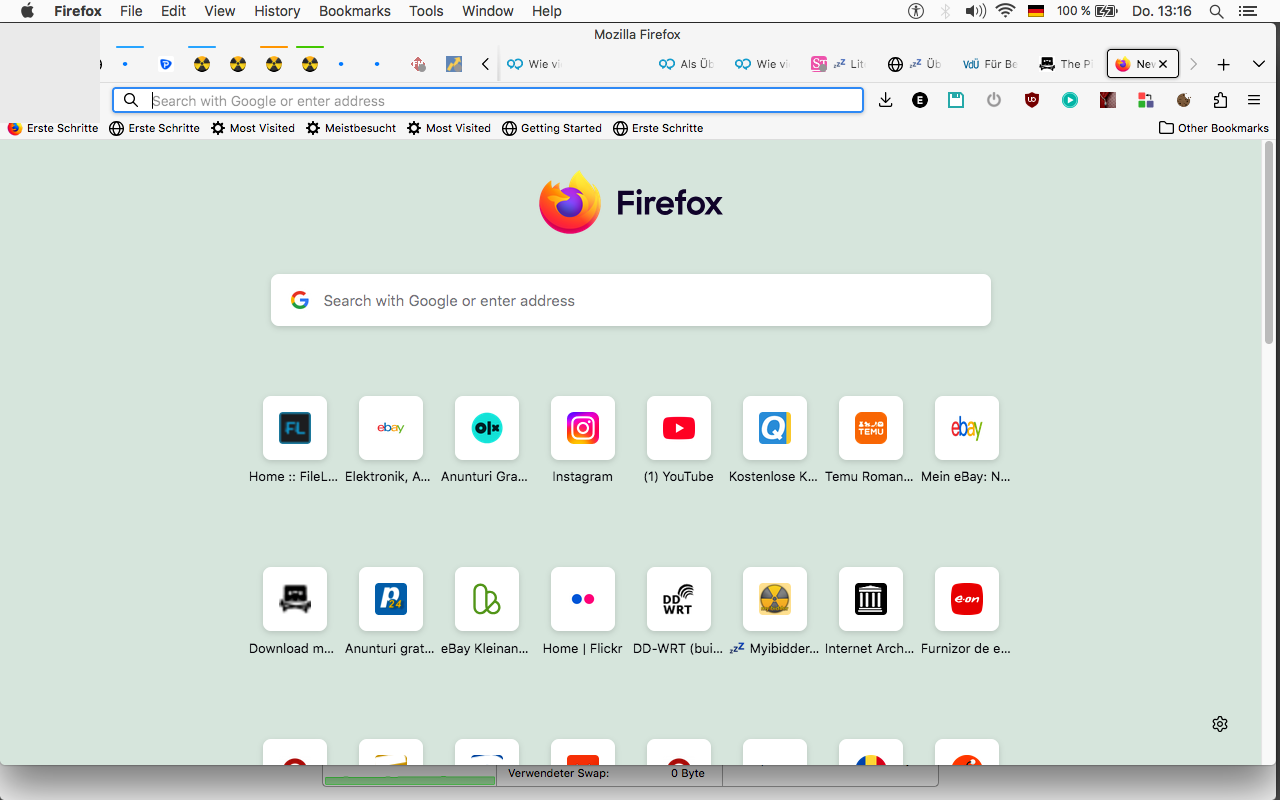
Task: Click the battery 100 % status
Action: 1086,11
